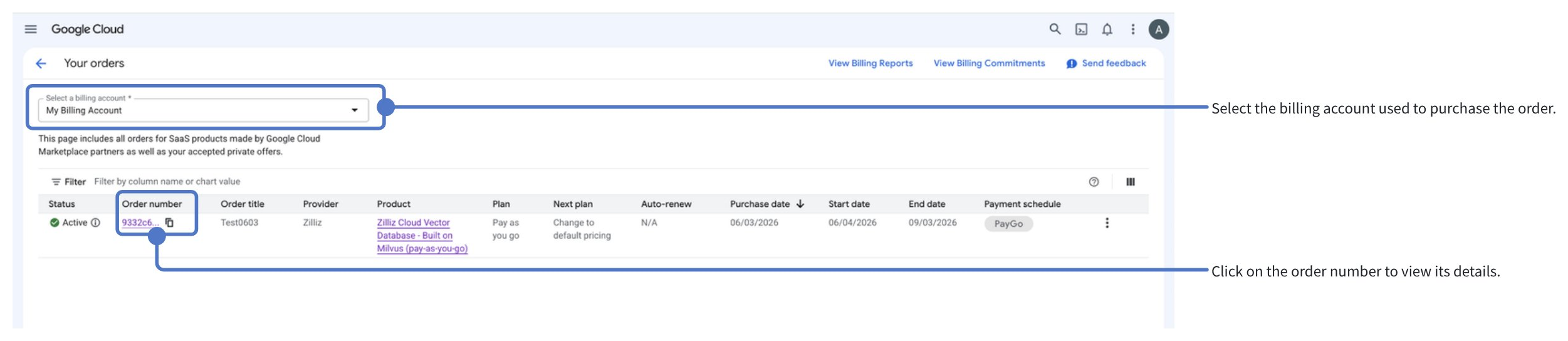Select the Zilliz provider cell
The image size is (1568, 341).
point(312,223)
